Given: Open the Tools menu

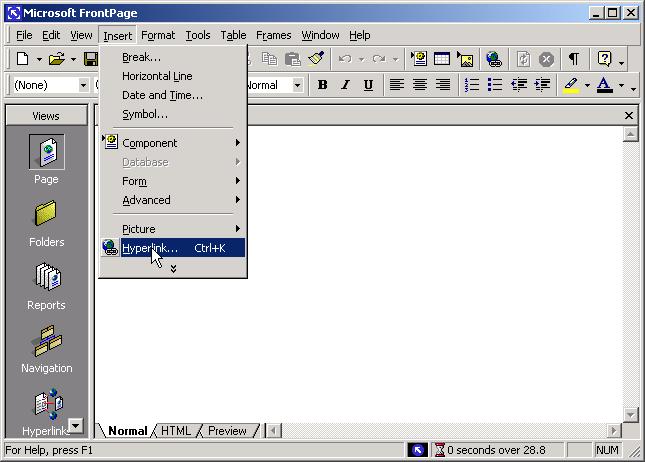Looking at the screenshot, I should click(x=197, y=35).
